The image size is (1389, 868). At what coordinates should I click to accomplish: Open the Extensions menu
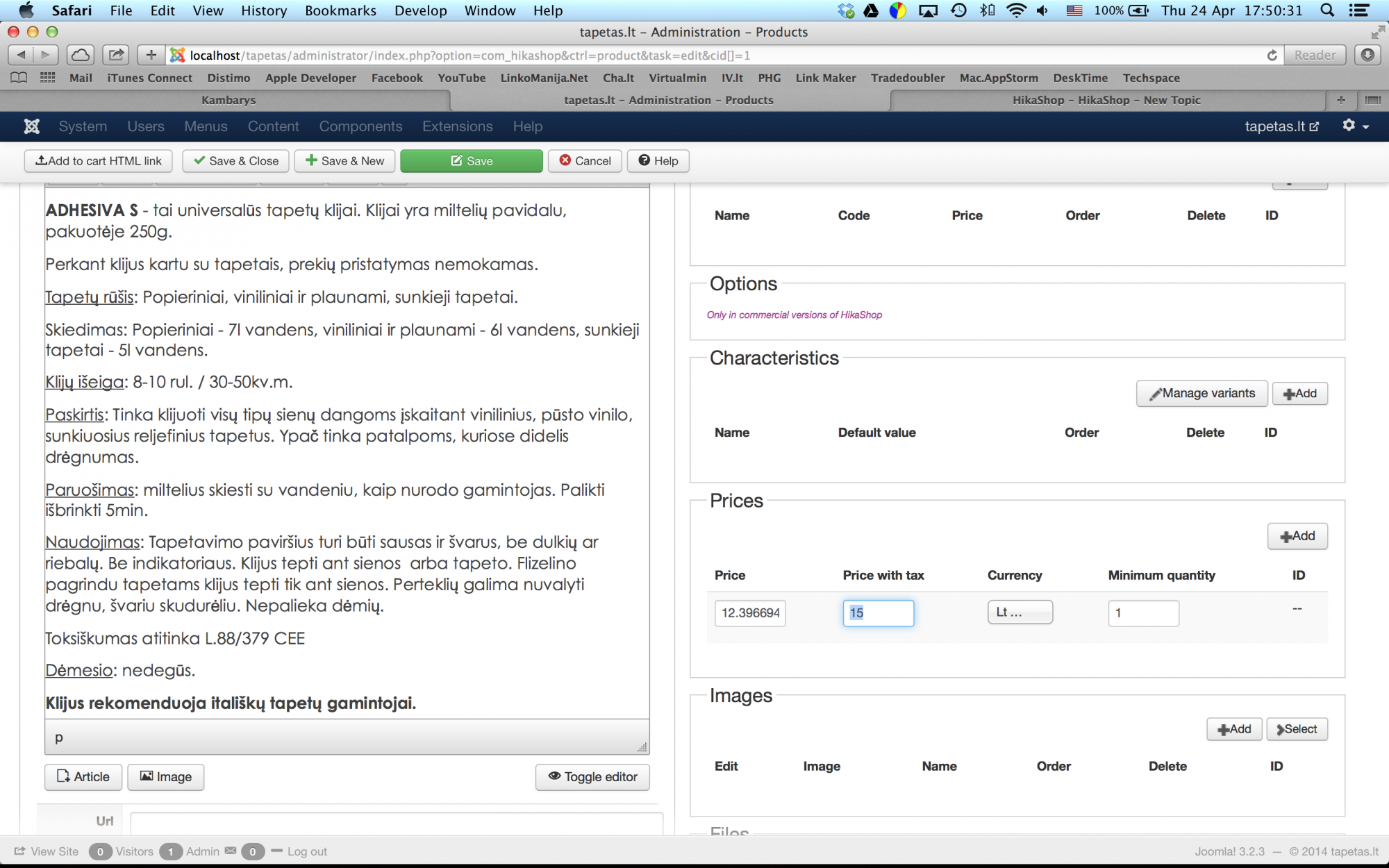pos(457,126)
